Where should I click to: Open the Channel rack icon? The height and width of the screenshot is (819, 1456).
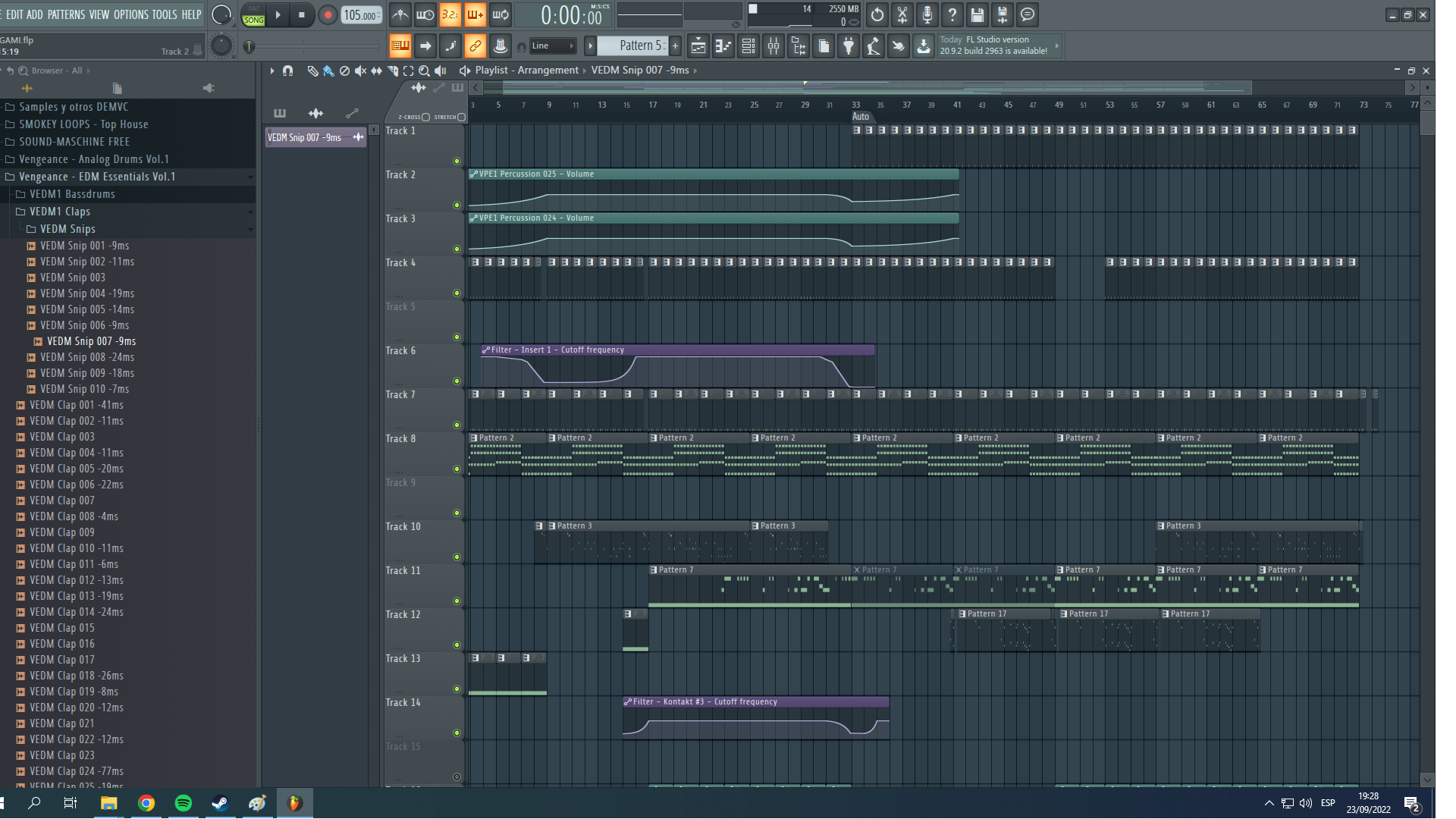(748, 47)
